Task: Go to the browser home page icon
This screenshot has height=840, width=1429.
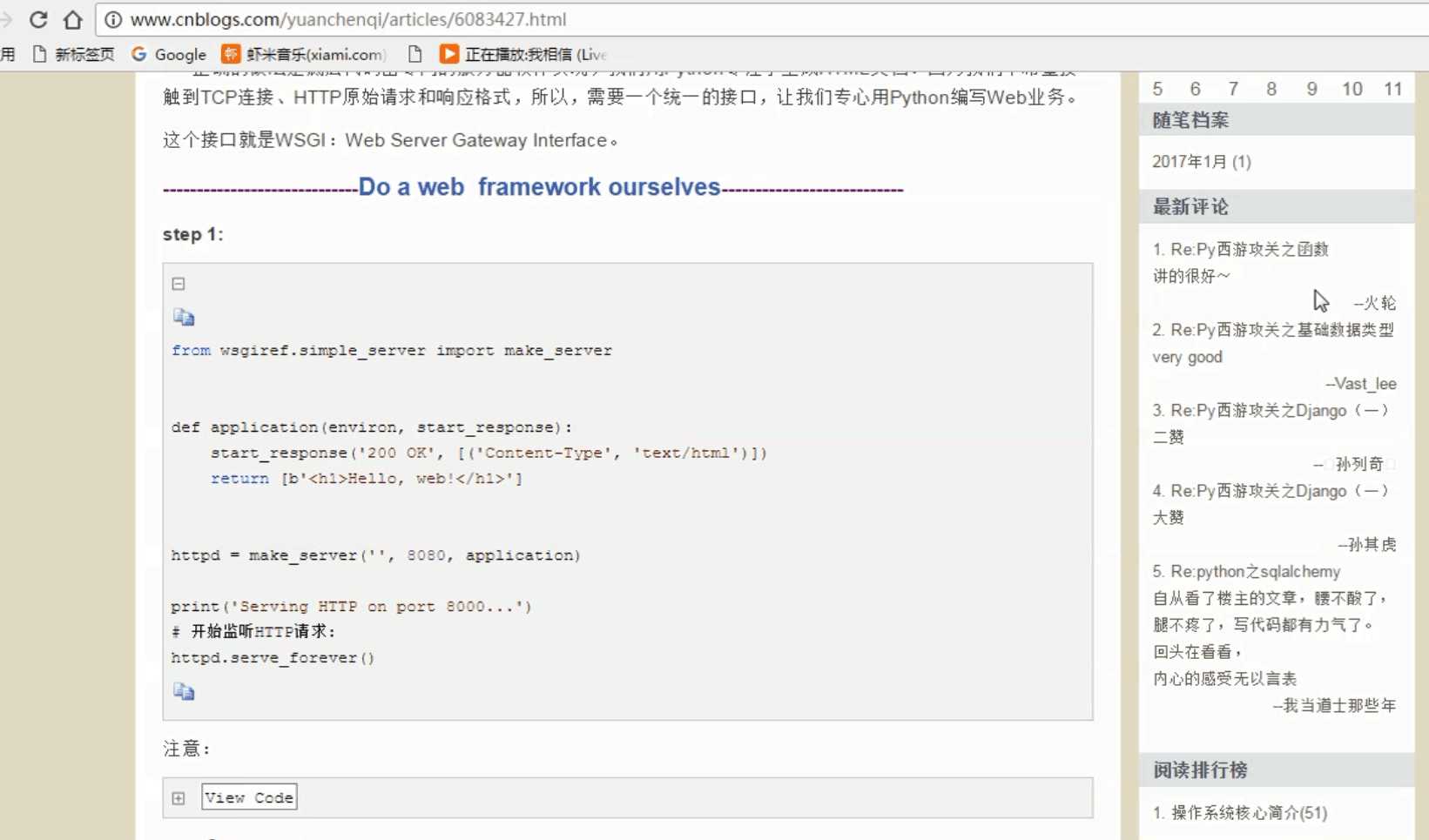Action: [x=73, y=19]
